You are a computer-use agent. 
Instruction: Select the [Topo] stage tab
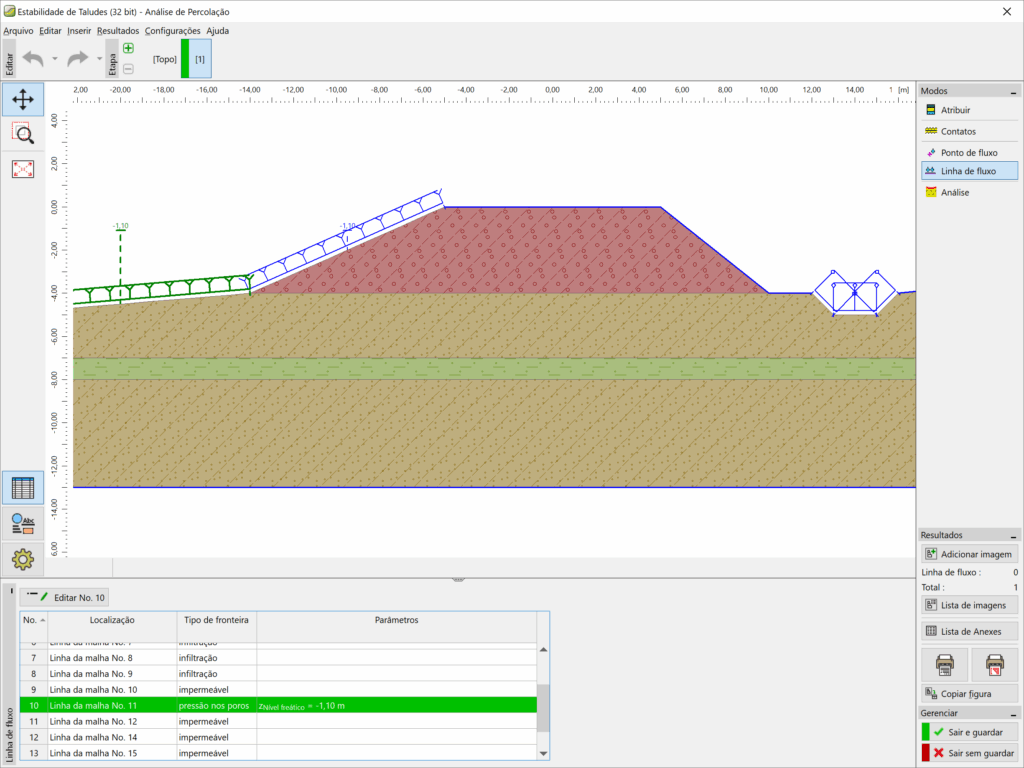(165, 59)
